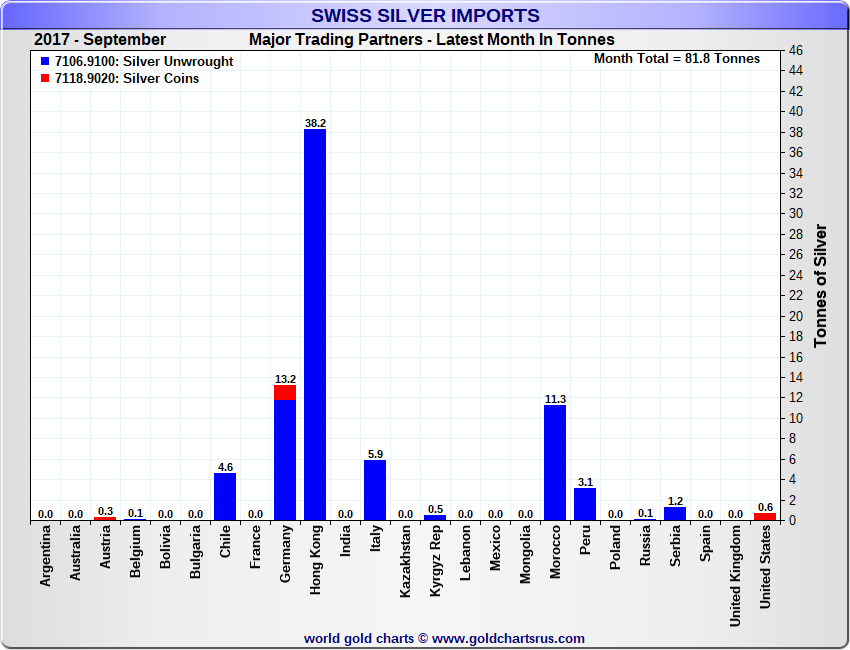850x650 pixels.
Task: Click the Chile bar labeled 4.6
Action: point(225,496)
